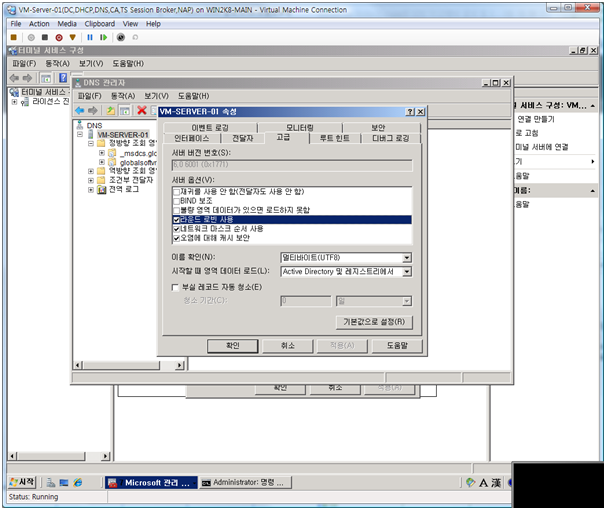Click the IME 'A' language indicator in tray
The width and height of the screenshot is (606, 510).
[483, 483]
